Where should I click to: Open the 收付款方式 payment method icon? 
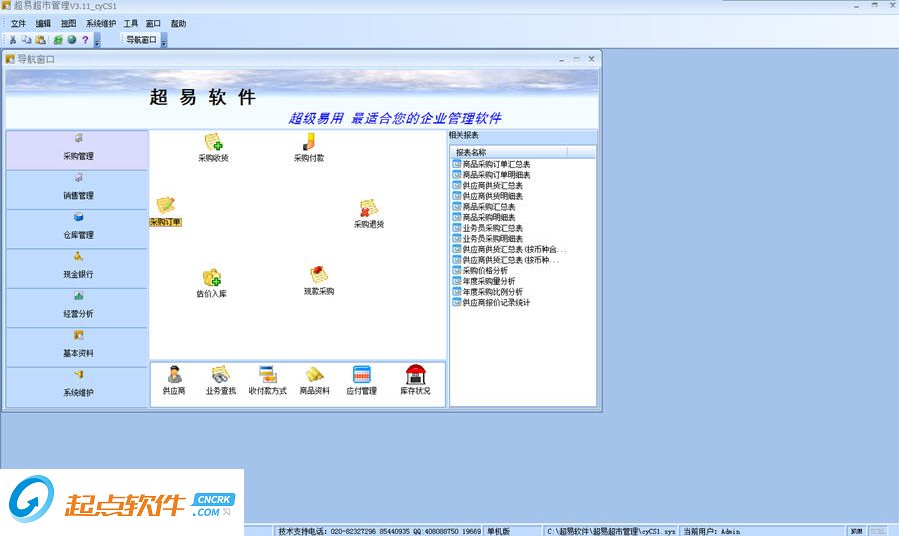click(x=267, y=381)
